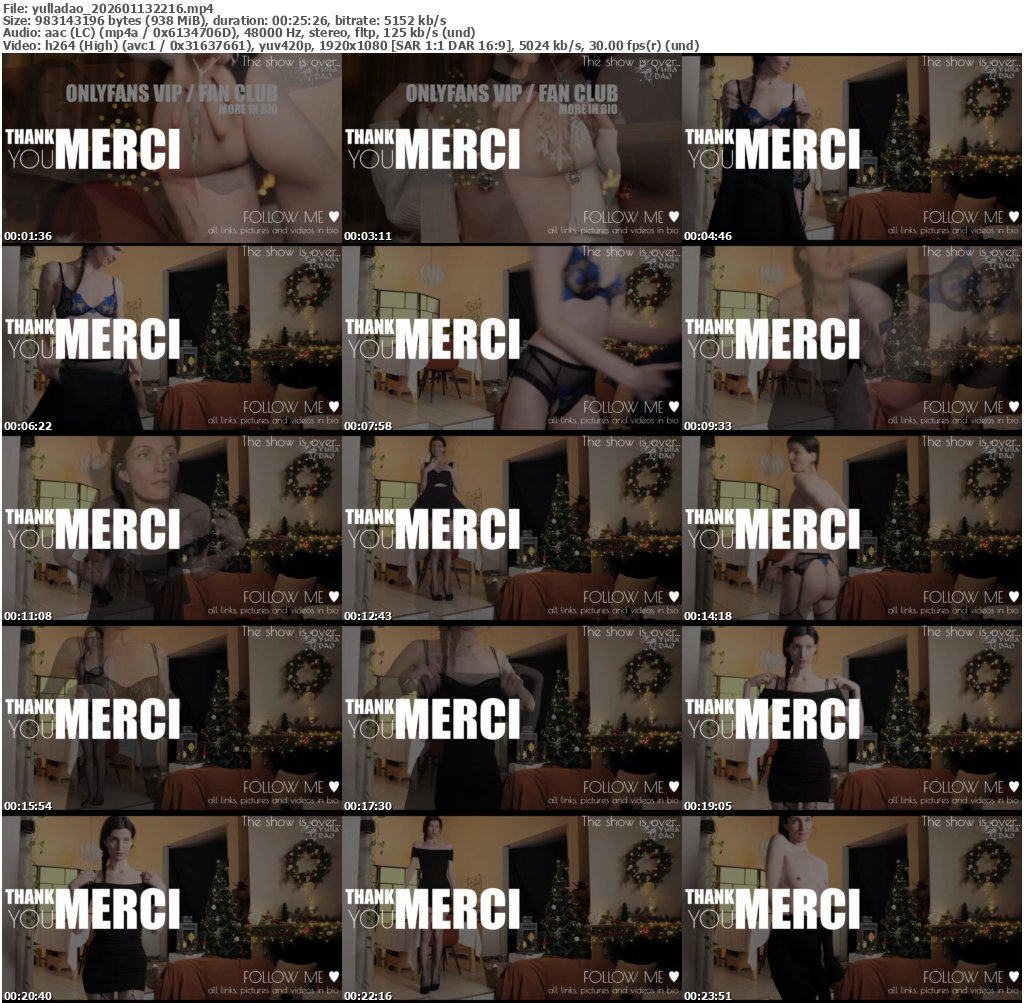This screenshot has height=1003, width=1024.
Task: View the frame marked 00:20:40
Action: tap(172, 909)
